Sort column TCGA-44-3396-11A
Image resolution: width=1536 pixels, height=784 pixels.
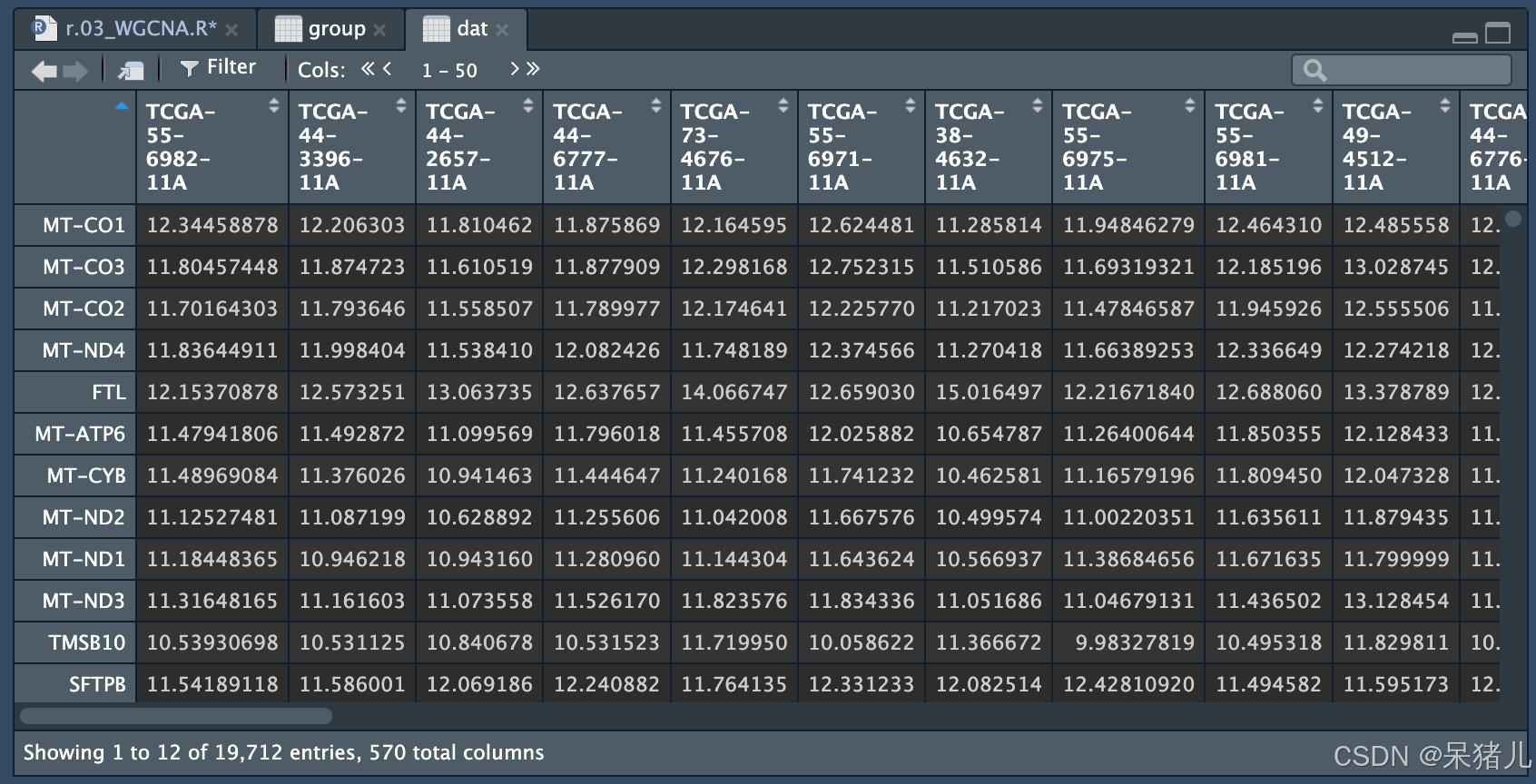[400, 105]
